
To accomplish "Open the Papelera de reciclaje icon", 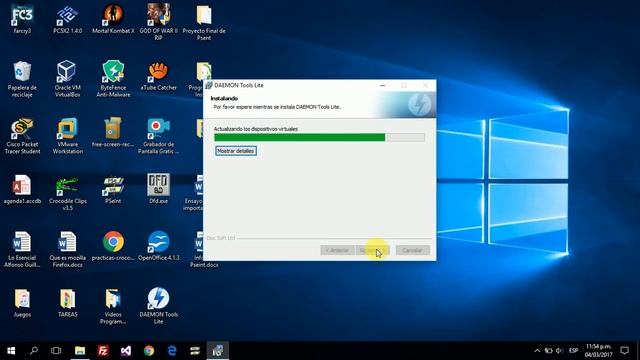I will [22, 79].
